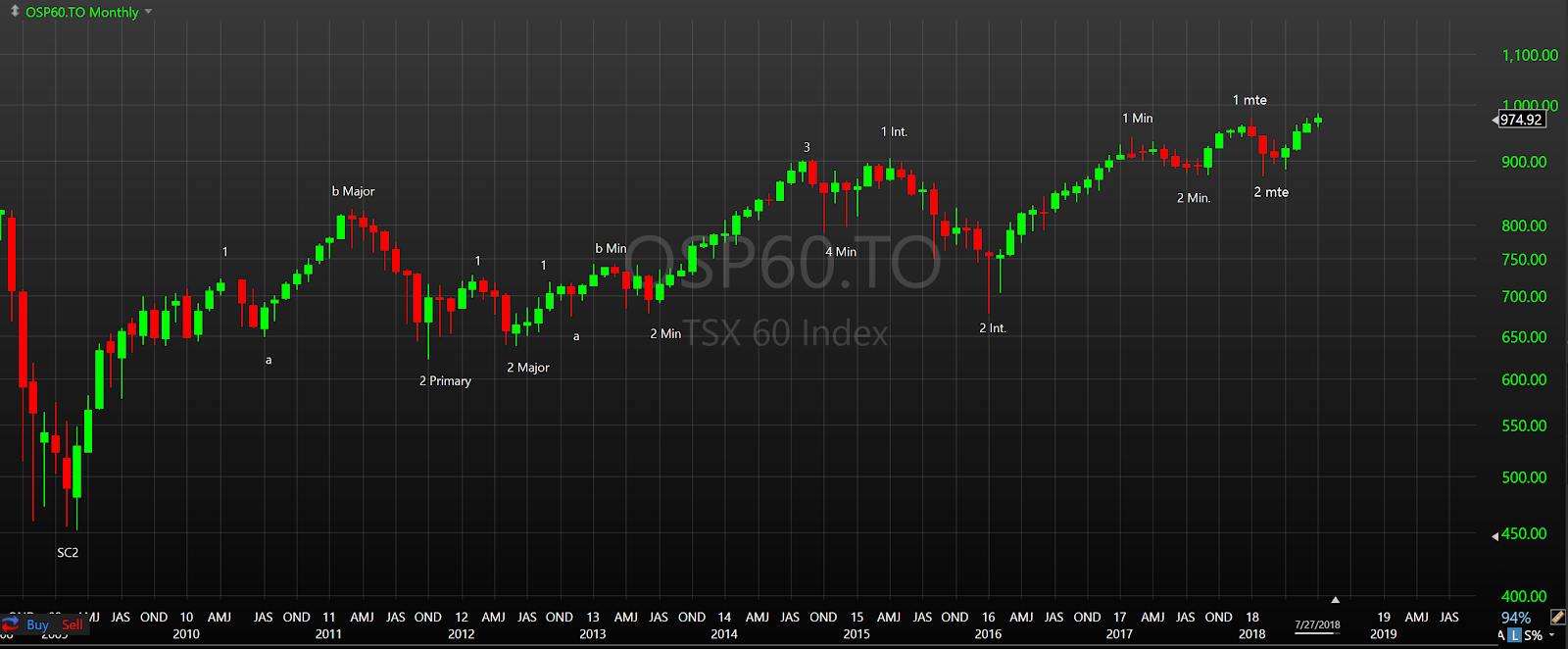This screenshot has width=1568, height=649.
Task: Open the scale options dropdown arrow
Action: [1551, 635]
